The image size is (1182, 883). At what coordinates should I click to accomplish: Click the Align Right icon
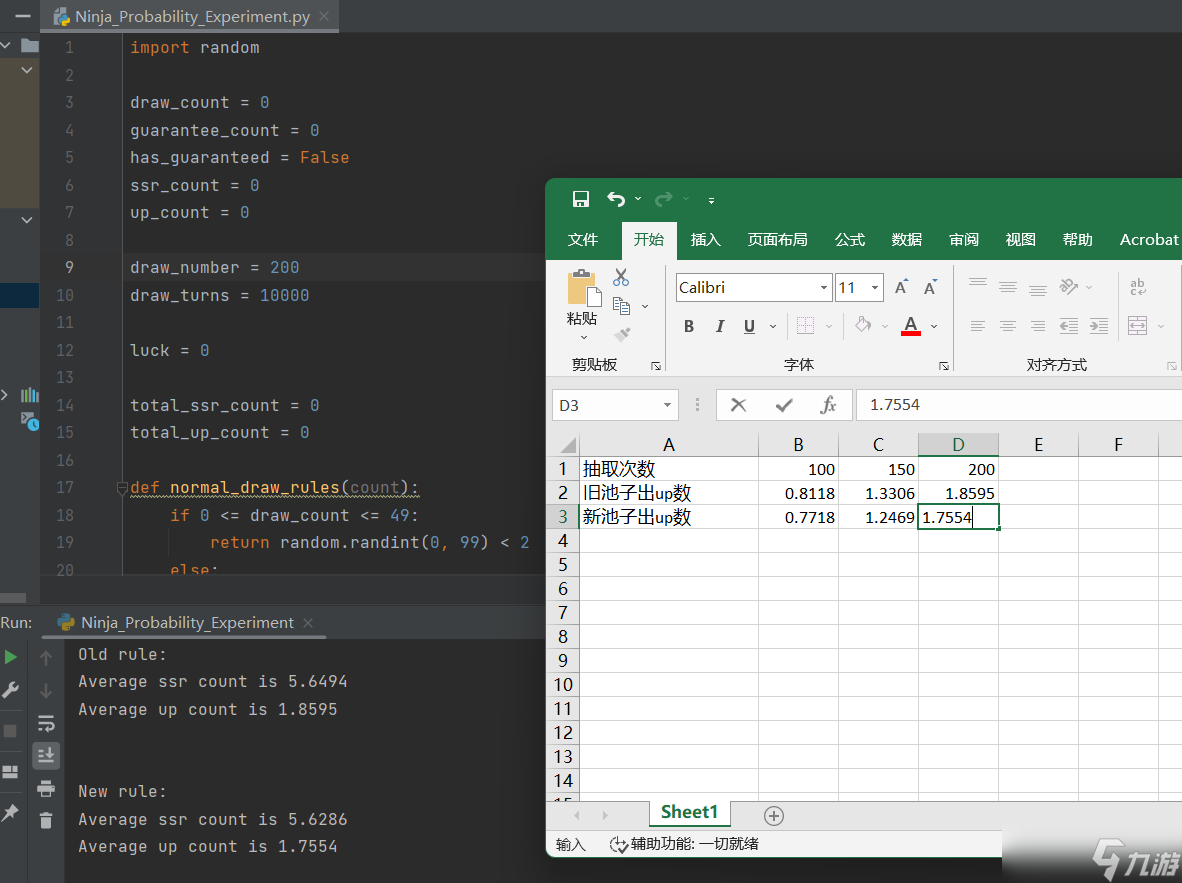tap(1038, 326)
